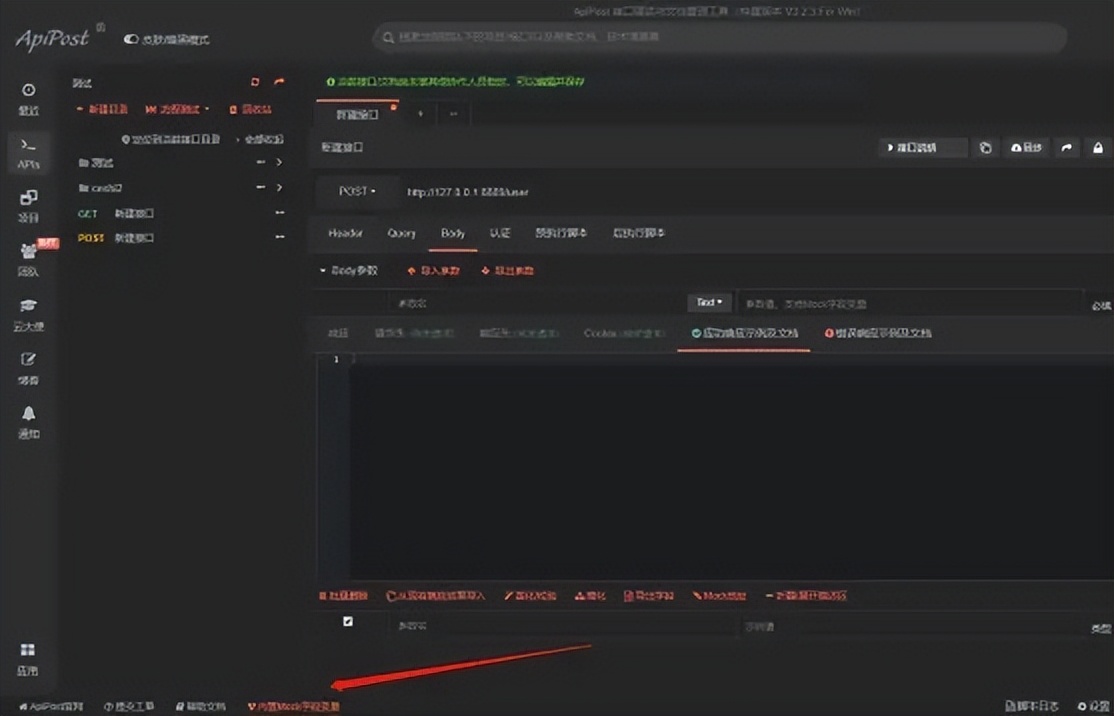This screenshot has height=716, width=1114.
Task: Click the 通知 bell icon in the sidebar
Action: click(x=28, y=412)
